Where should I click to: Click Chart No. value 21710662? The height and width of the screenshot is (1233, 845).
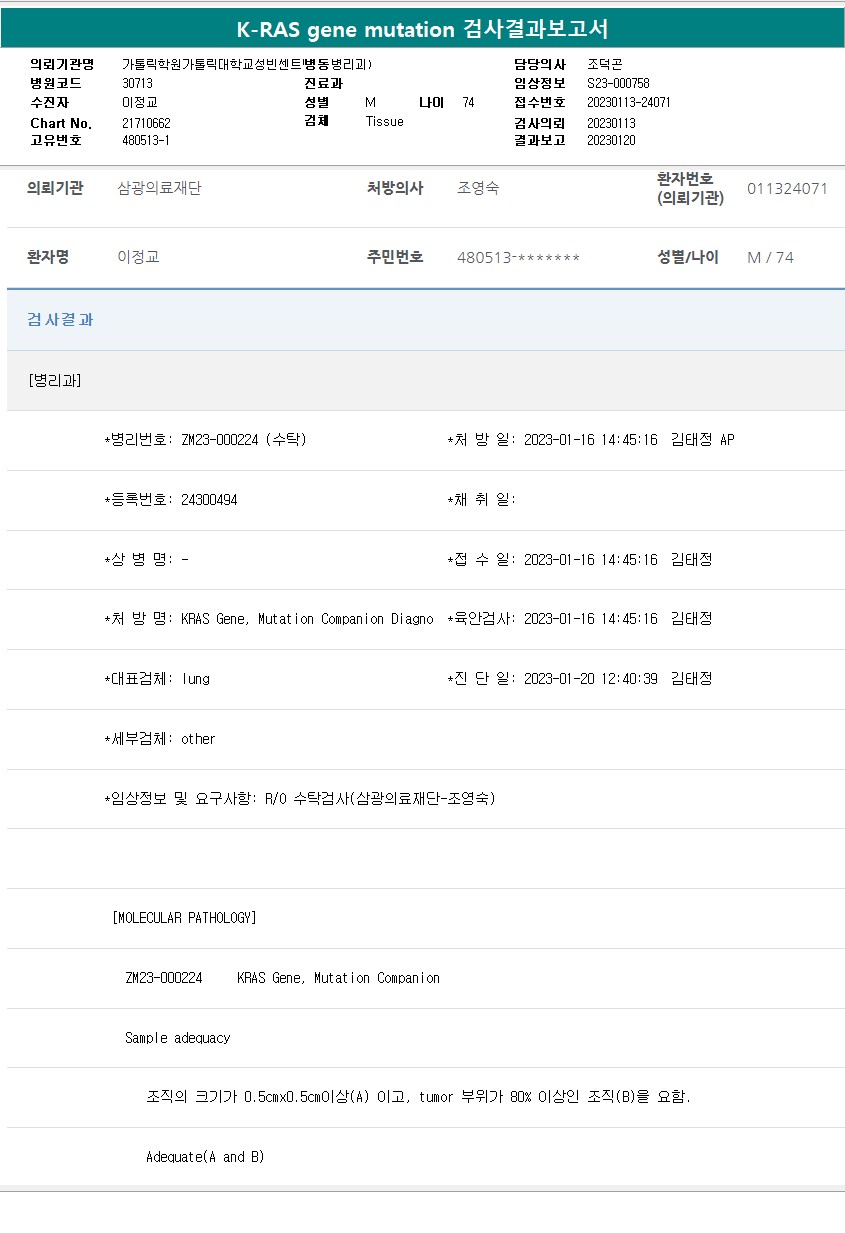click(x=147, y=123)
